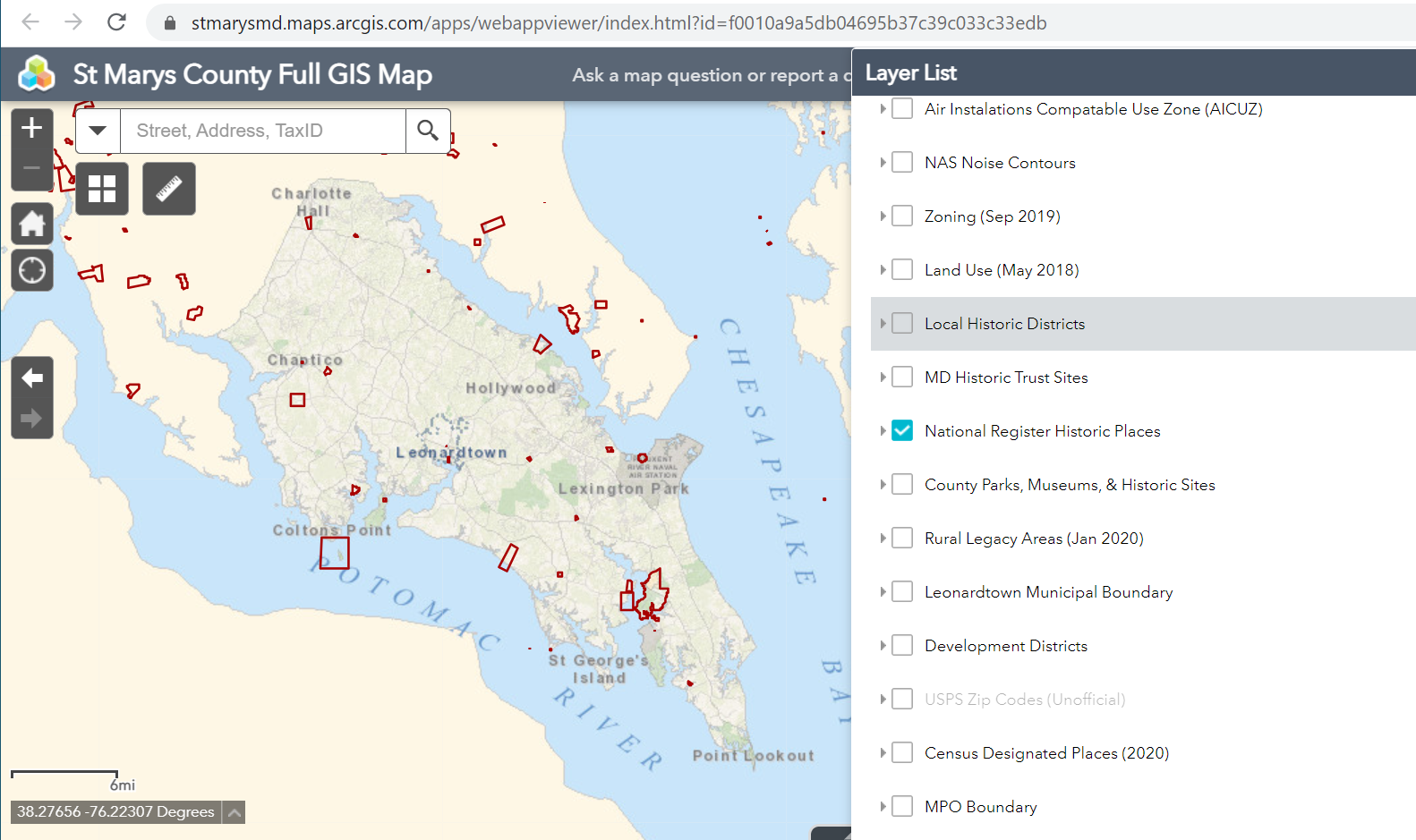This screenshot has width=1416, height=840.
Task: Expand the Development Districts layer arrow
Action: tap(883, 646)
